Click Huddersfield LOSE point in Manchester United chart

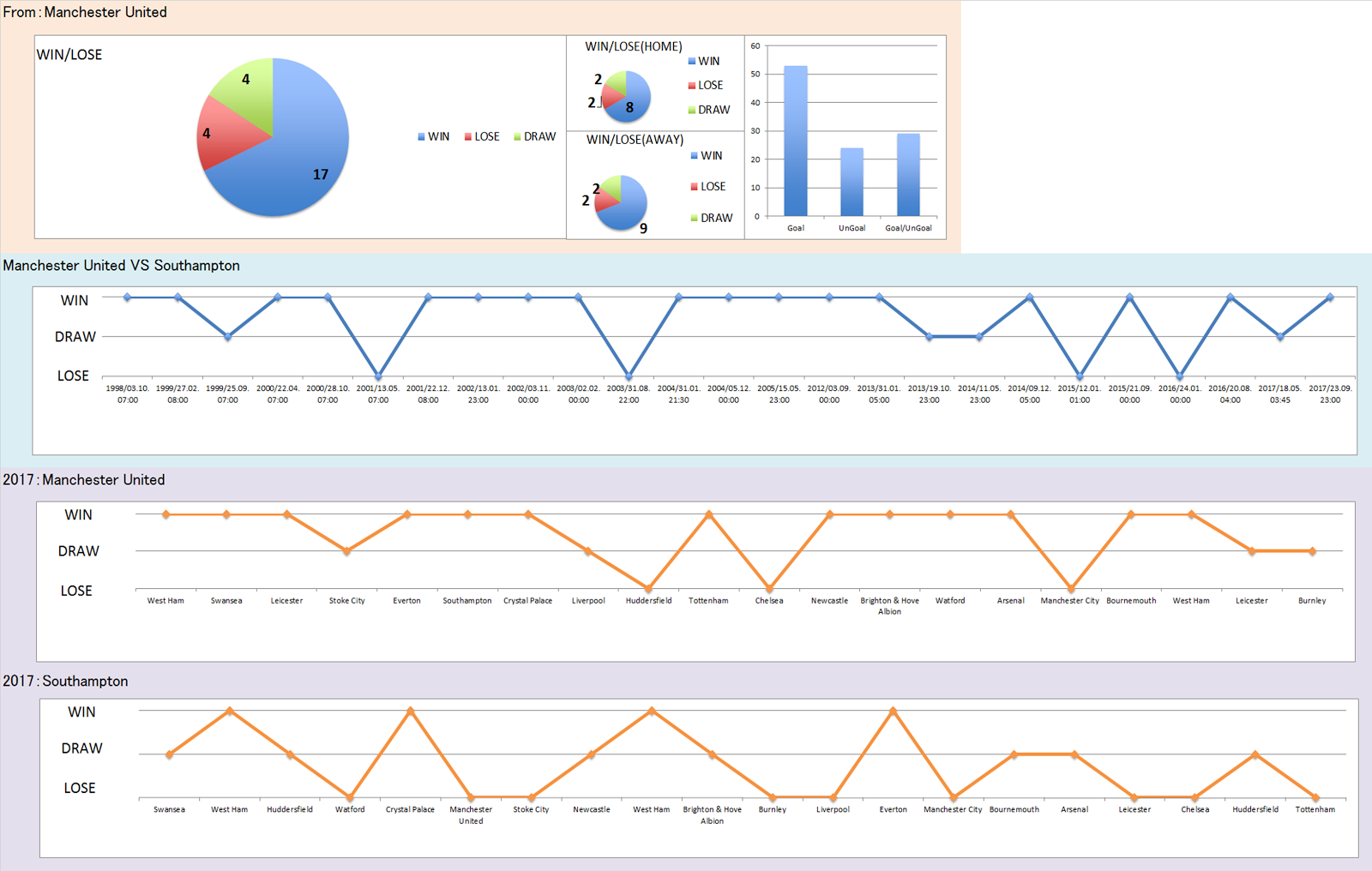click(648, 589)
